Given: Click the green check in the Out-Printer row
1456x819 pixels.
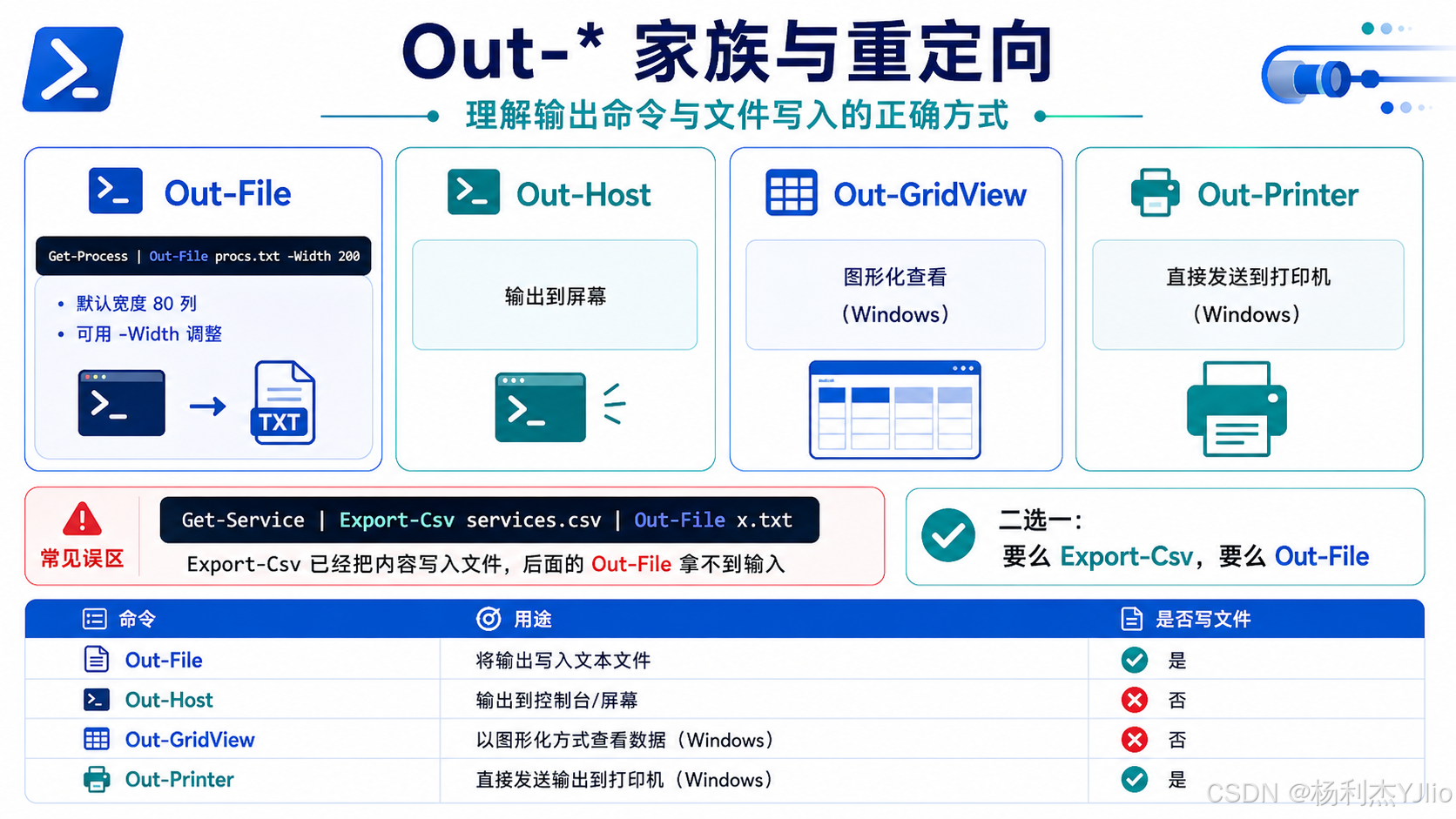Looking at the screenshot, I should click(1135, 779).
